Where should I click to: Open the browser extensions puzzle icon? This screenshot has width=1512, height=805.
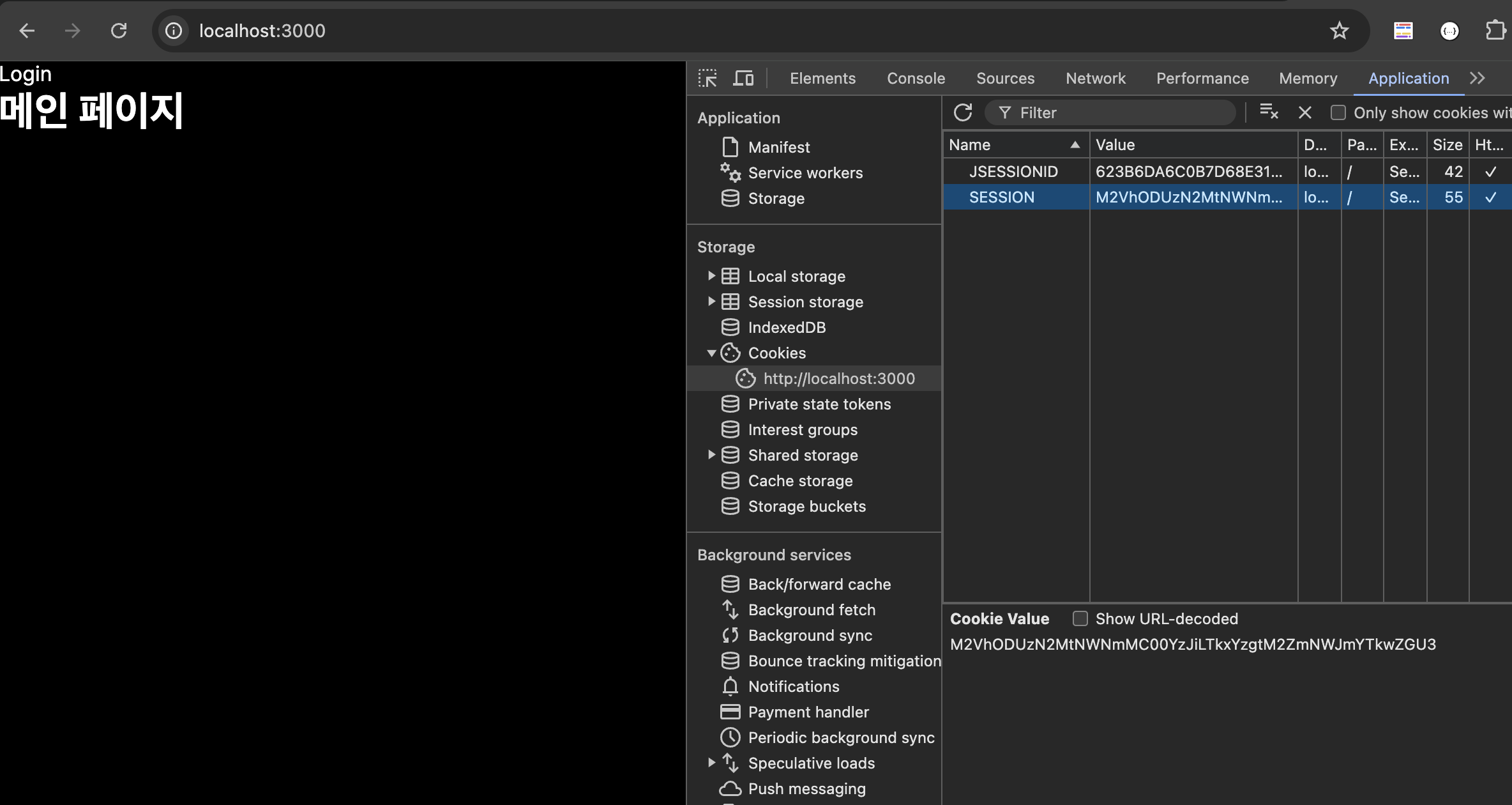click(1495, 31)
